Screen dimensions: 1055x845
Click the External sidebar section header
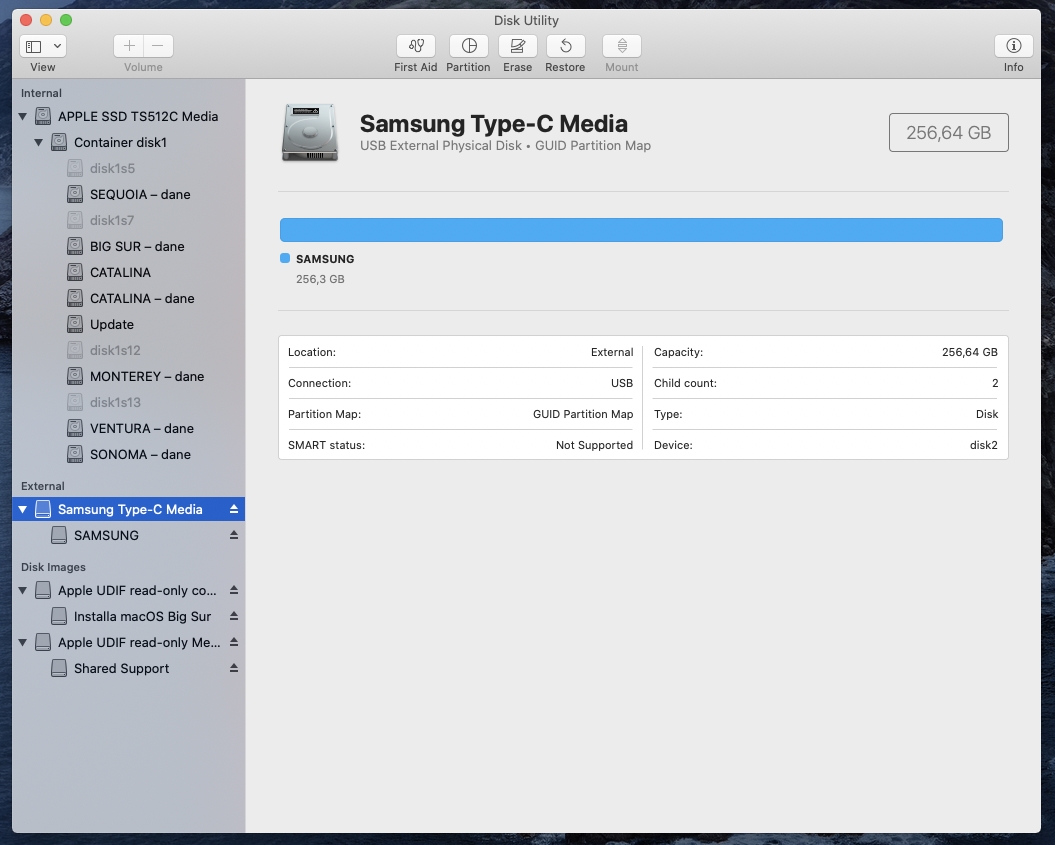pos(42,486)
